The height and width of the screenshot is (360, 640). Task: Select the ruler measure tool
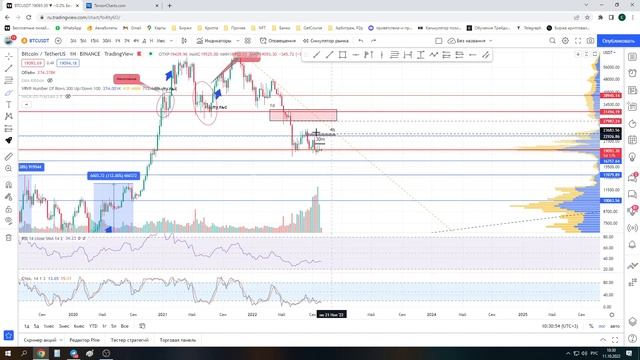tap(9, 156)
